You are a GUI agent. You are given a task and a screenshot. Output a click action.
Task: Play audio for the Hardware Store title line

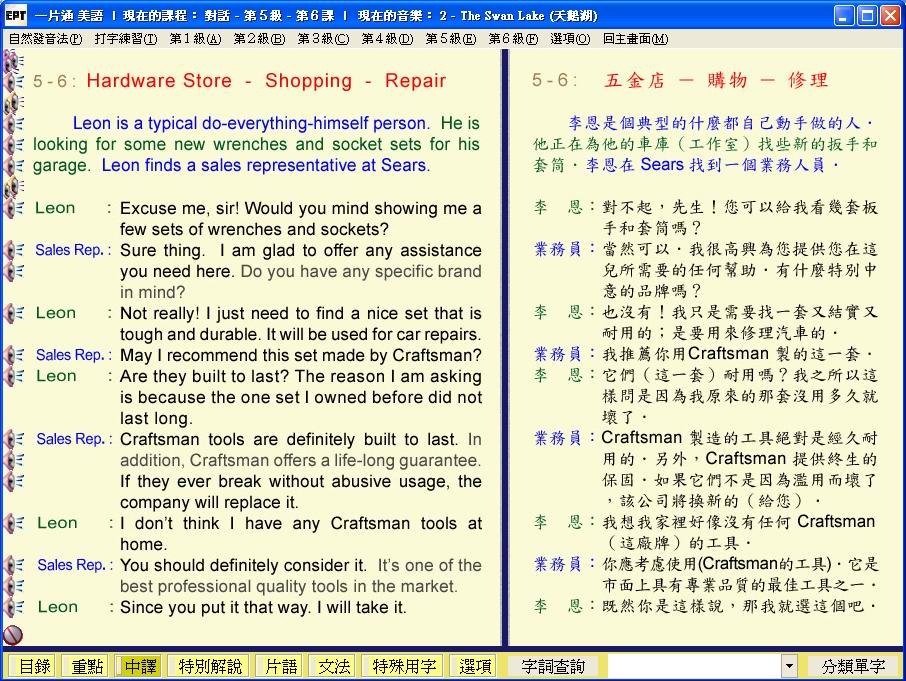(14, 82)
